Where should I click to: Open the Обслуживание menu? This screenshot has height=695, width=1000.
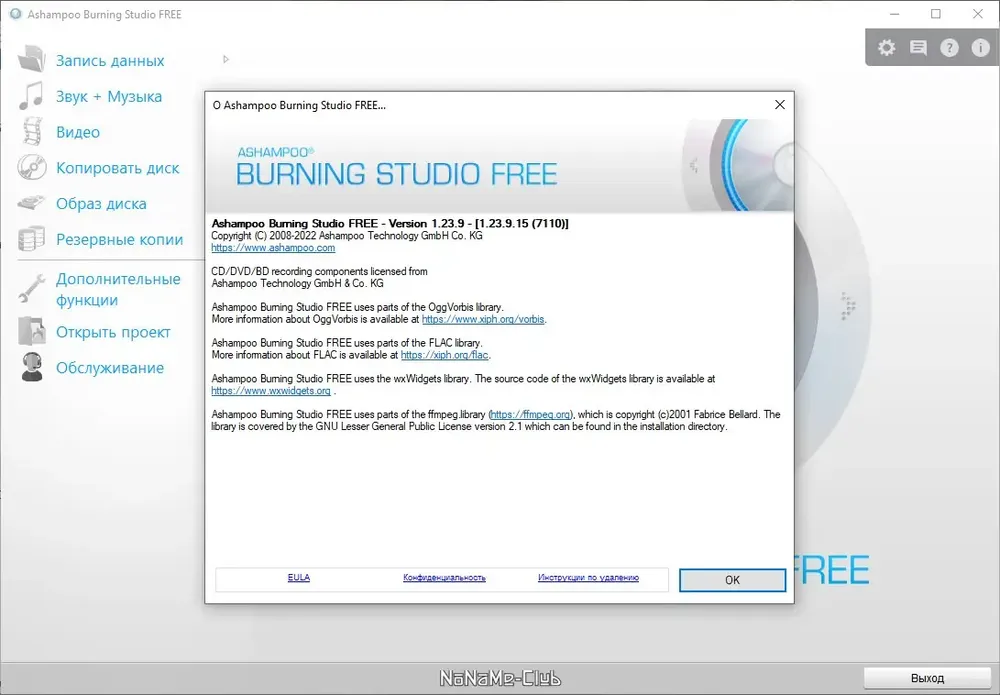(110, 368)
